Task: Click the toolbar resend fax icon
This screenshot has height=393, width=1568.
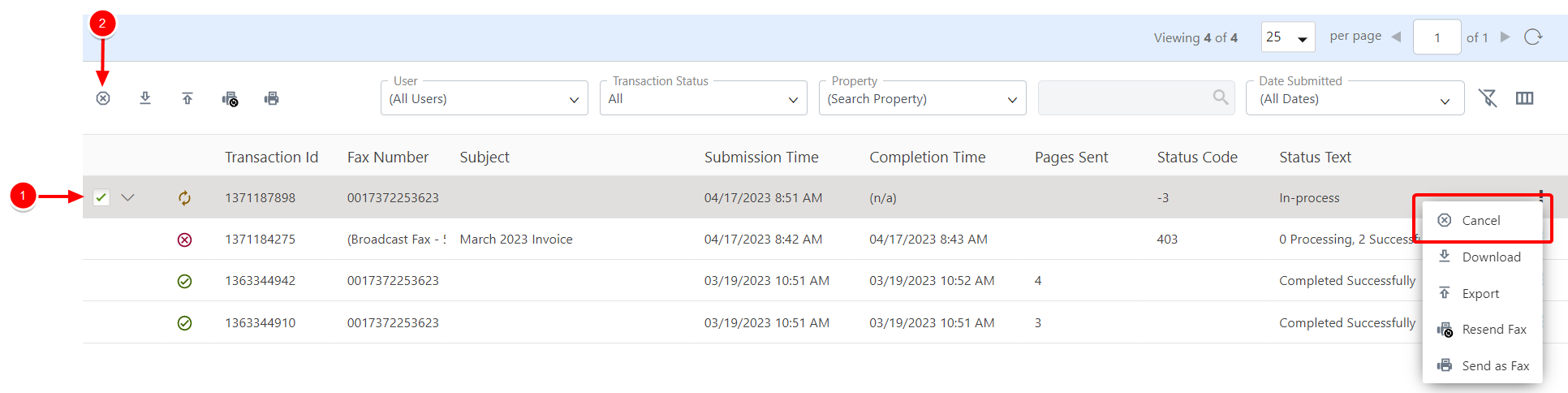Action: coord(230,99)
